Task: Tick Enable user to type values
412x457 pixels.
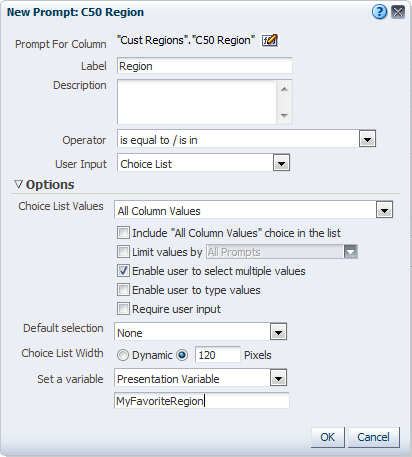Action: pos(123,290)
